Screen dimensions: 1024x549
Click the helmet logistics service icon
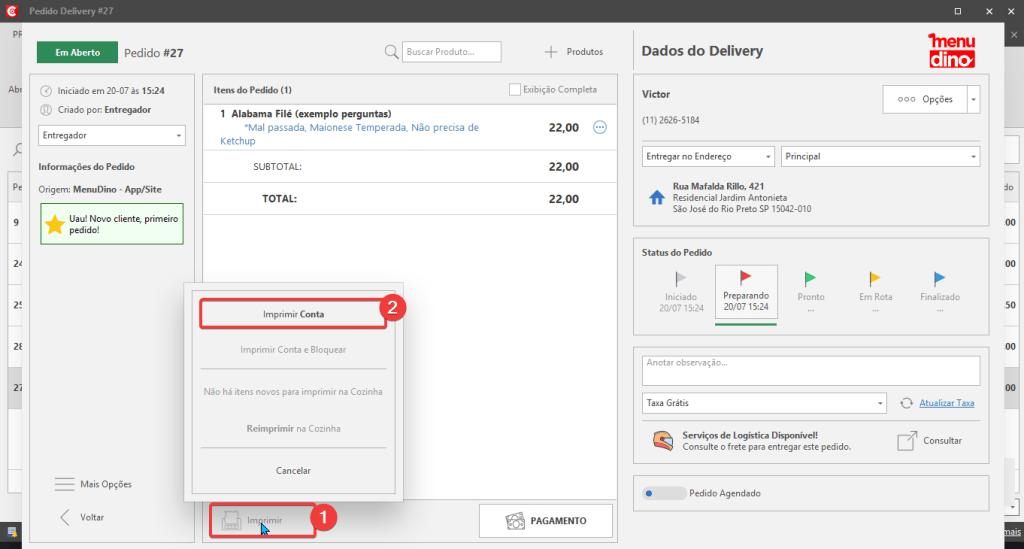point(663,441)
